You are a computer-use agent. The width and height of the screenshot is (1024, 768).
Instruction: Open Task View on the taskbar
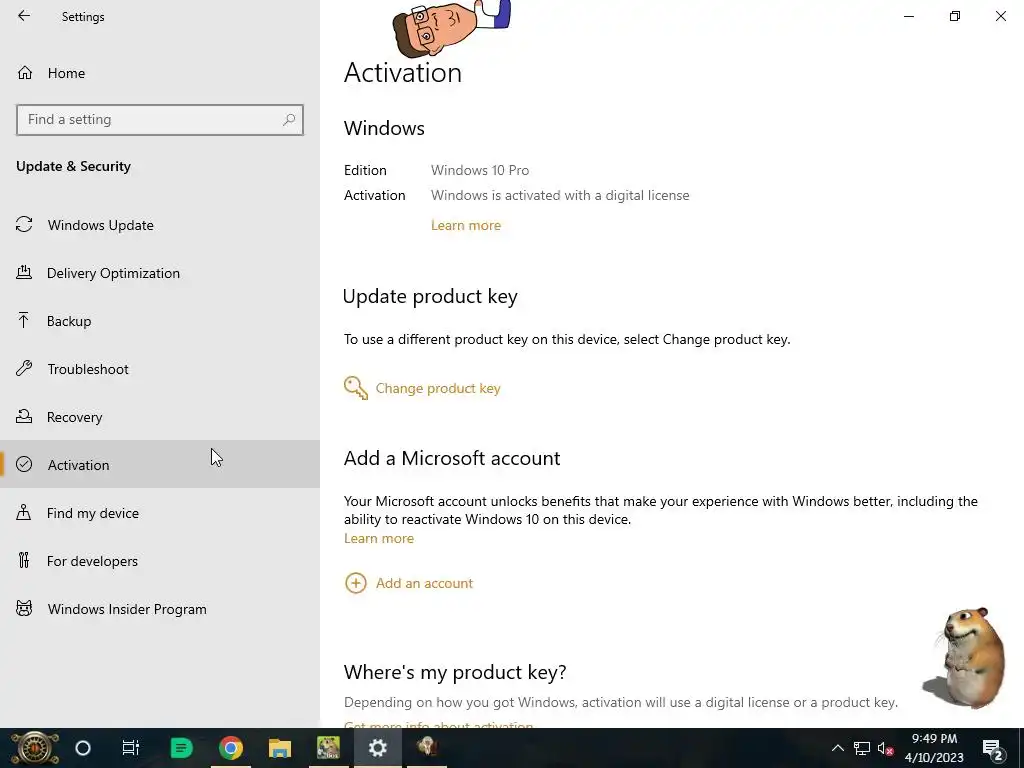[131, 748]
